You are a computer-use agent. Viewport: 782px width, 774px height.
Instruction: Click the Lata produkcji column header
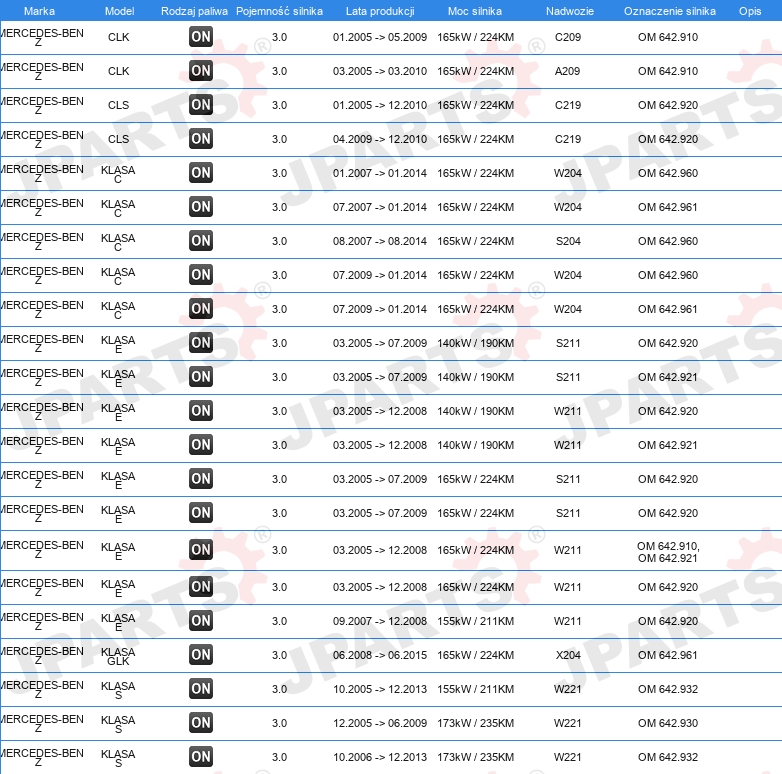click(x=380, y=11)
